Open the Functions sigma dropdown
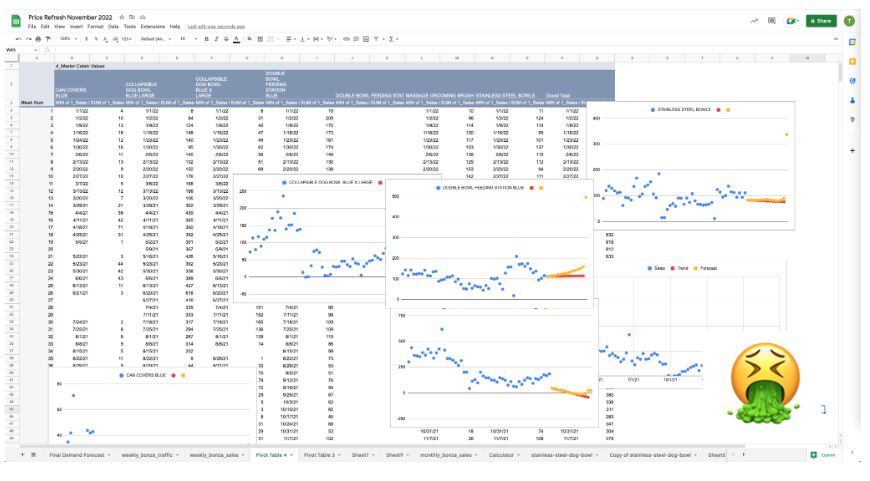 click(x=393, y=39)
